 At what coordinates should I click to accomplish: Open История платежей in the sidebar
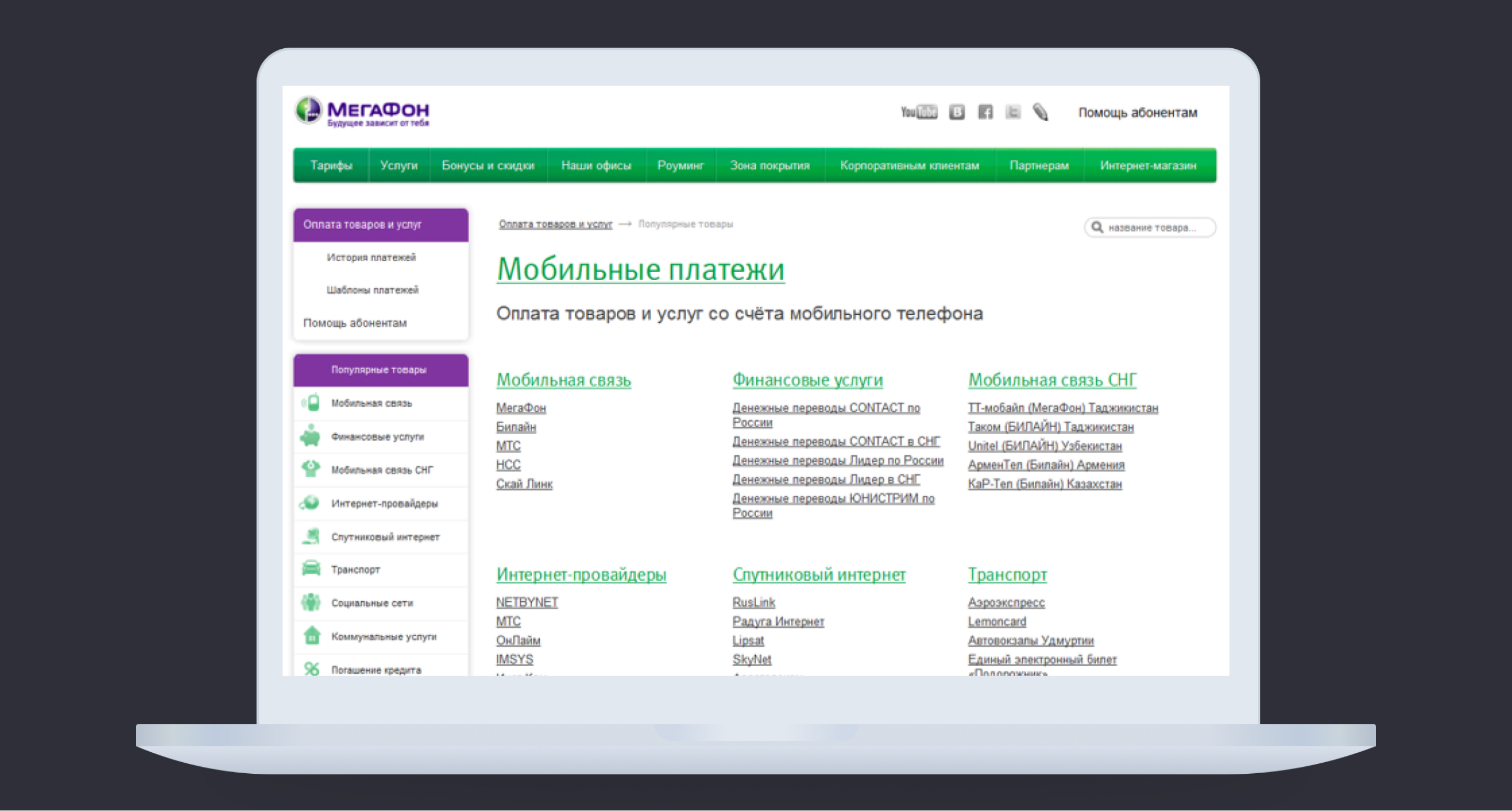click(x=371, y=257)
